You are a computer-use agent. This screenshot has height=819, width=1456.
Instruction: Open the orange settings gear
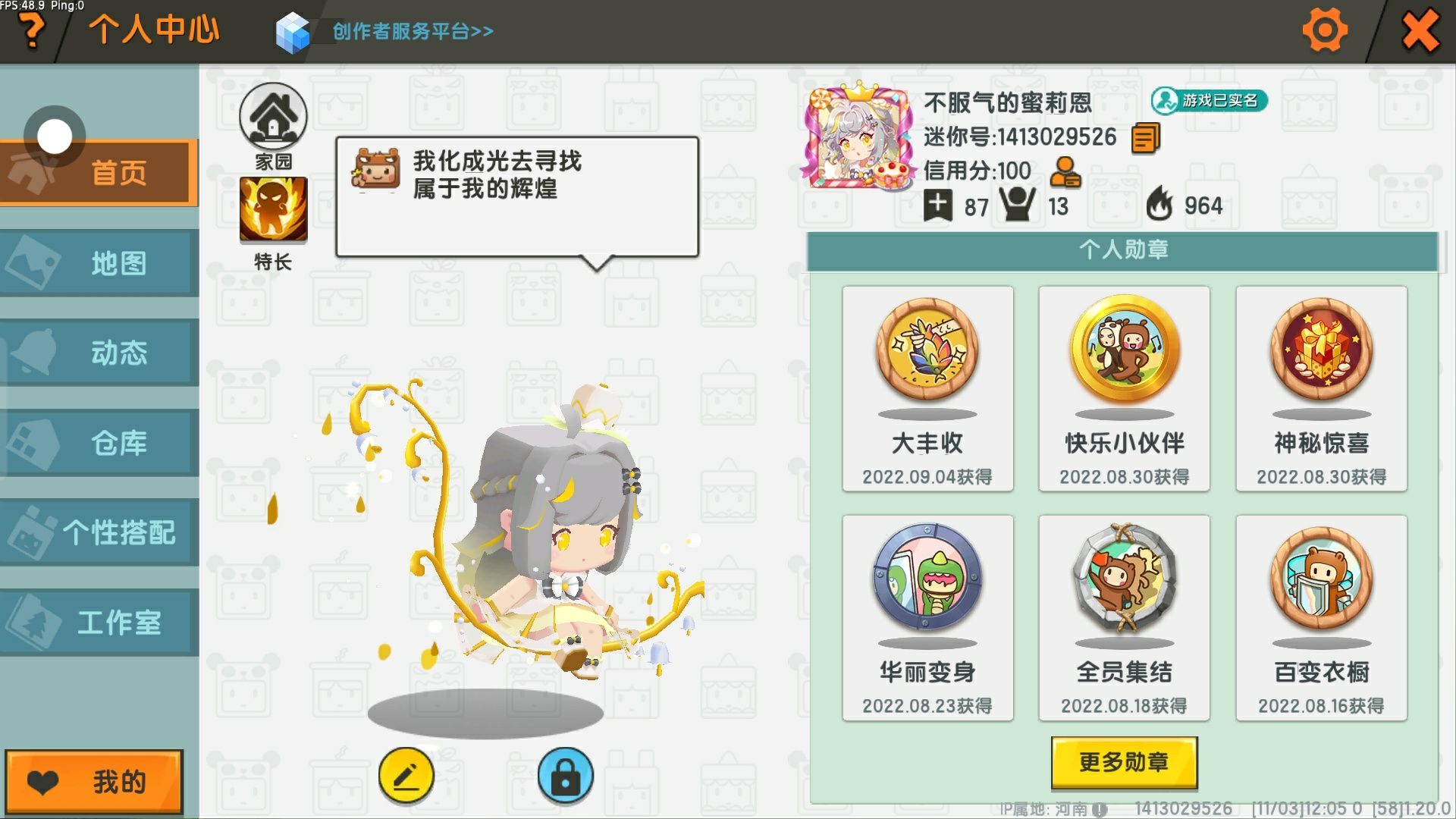coord(1324,30)
